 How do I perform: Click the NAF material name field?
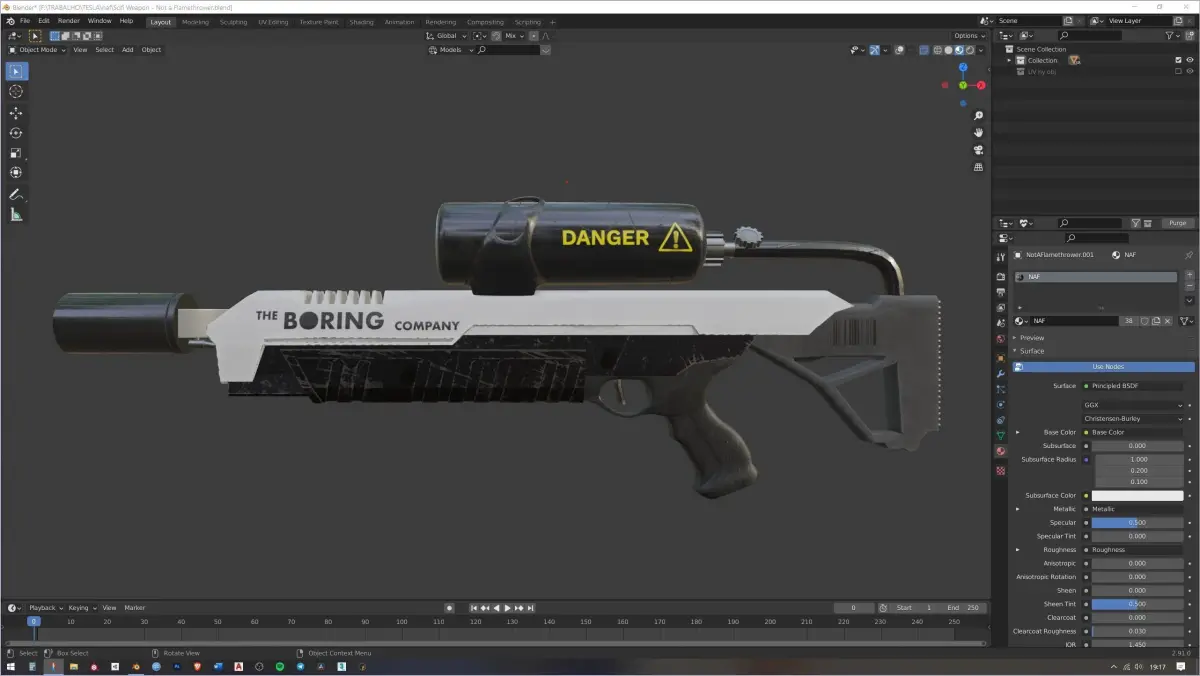(x=1074, y=321)
